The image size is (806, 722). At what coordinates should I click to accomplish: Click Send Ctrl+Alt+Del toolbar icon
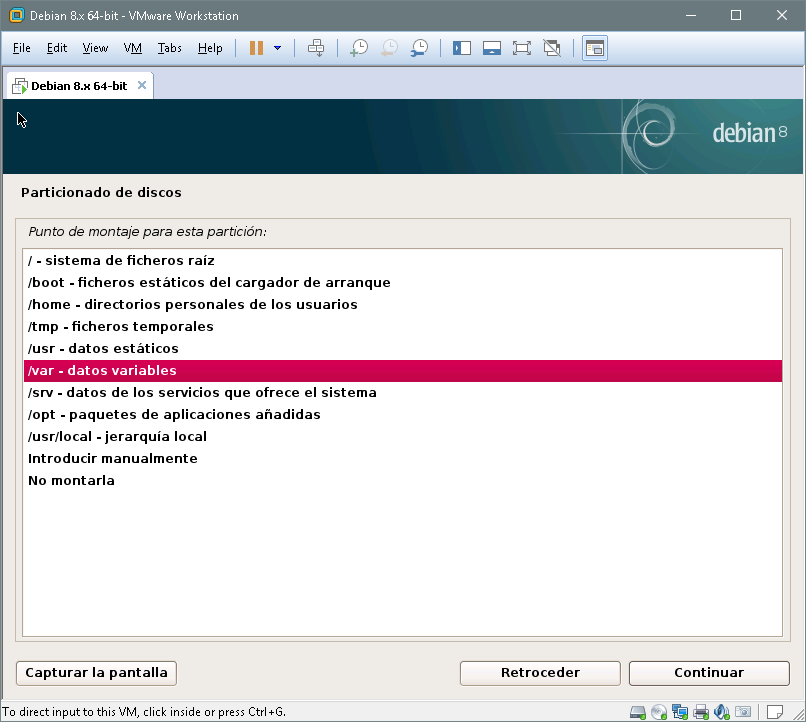(x=316, y=48)
